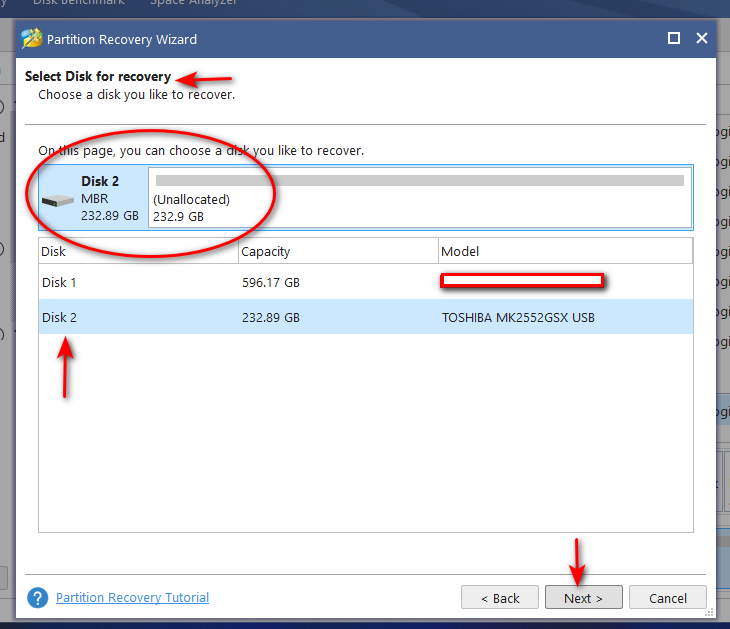This screenshot has width=730, height=629.
Task: Cancel the Partition Recovery Wizard
Action: click(x=668, y=597)
